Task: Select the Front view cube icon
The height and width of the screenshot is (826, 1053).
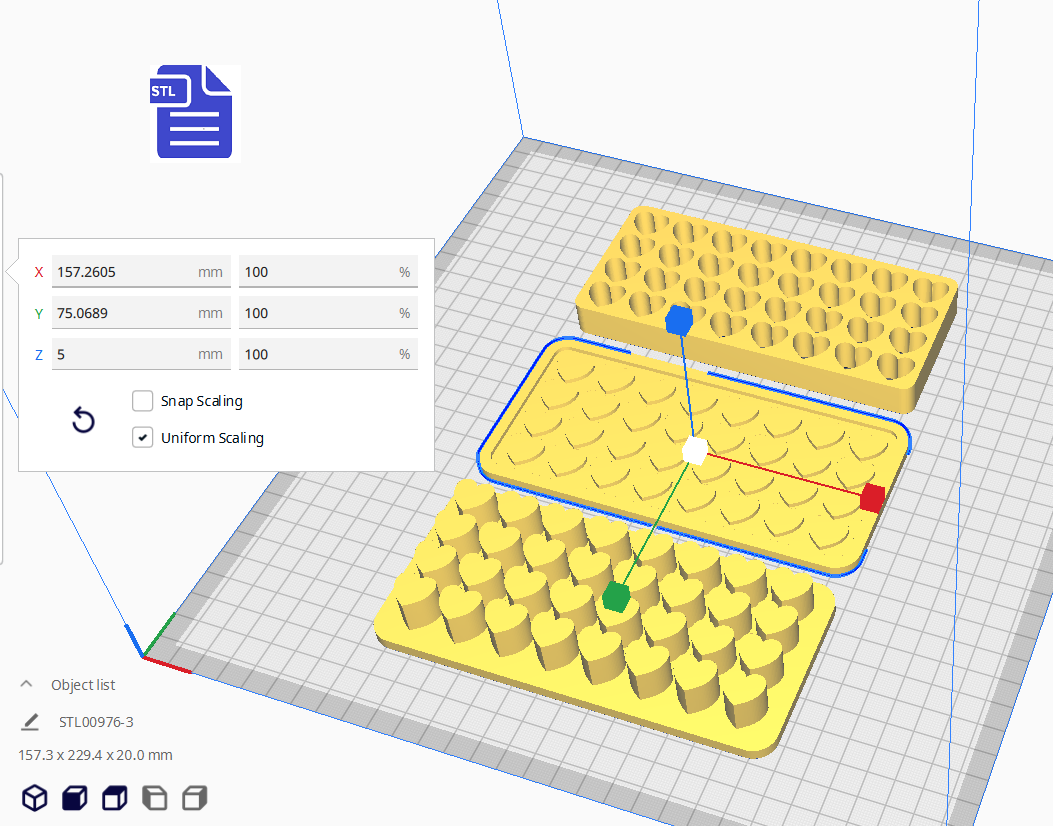Action: pyautogui.click(x=75, y=798)
